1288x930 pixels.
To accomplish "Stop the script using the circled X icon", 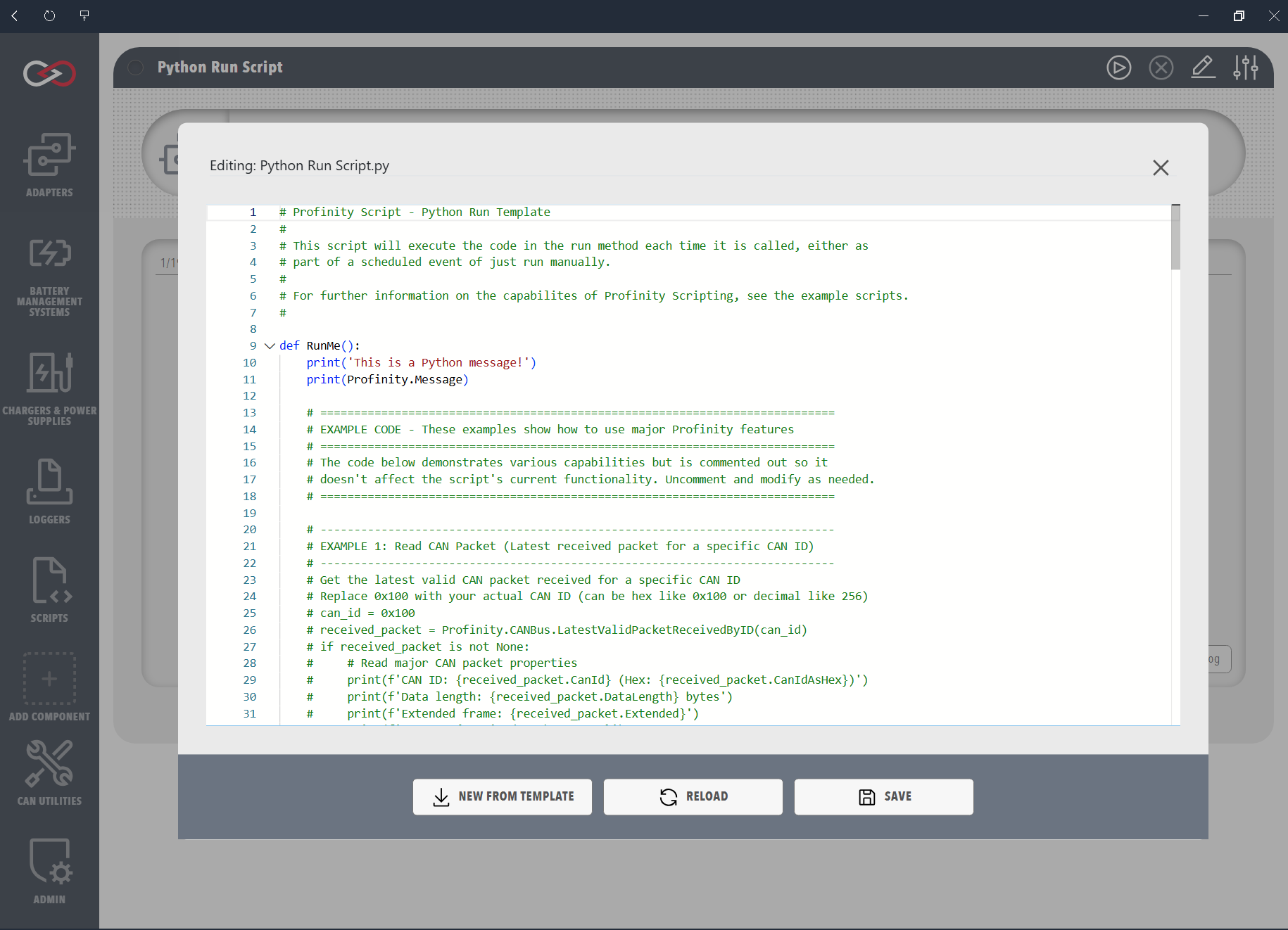I will [1161, 68].
